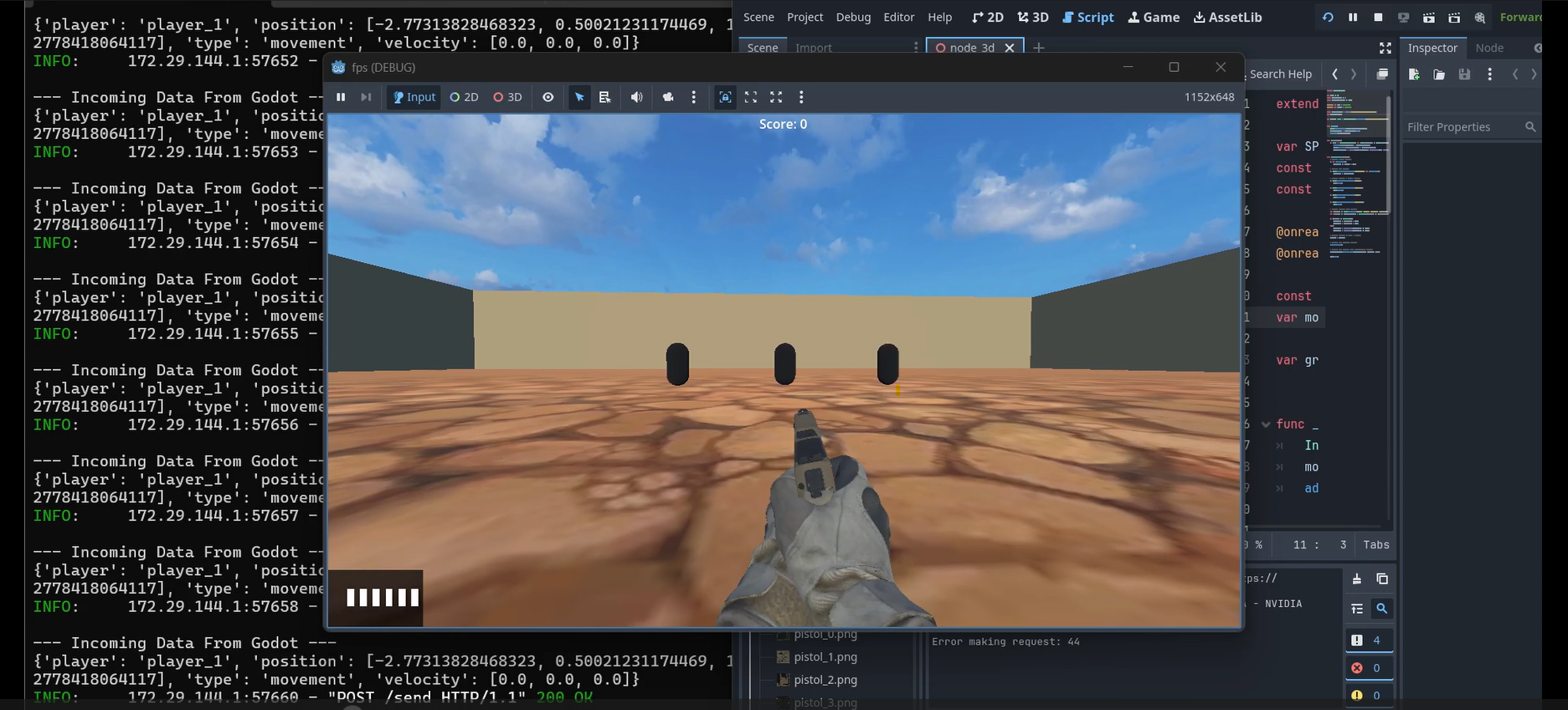This screenshot has height=710, width=1568.
Task: Open the AssetLib workspace
Action: (1227, 17)
